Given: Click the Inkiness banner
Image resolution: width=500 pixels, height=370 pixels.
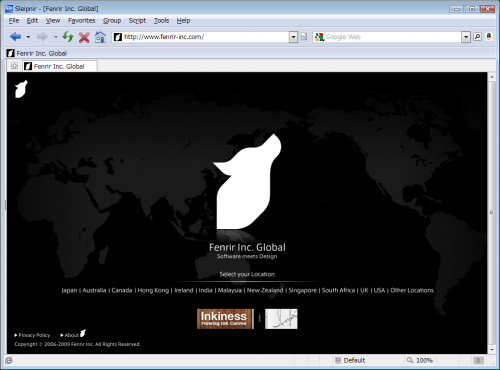Looking at the screenshot, I should point(225,319).
